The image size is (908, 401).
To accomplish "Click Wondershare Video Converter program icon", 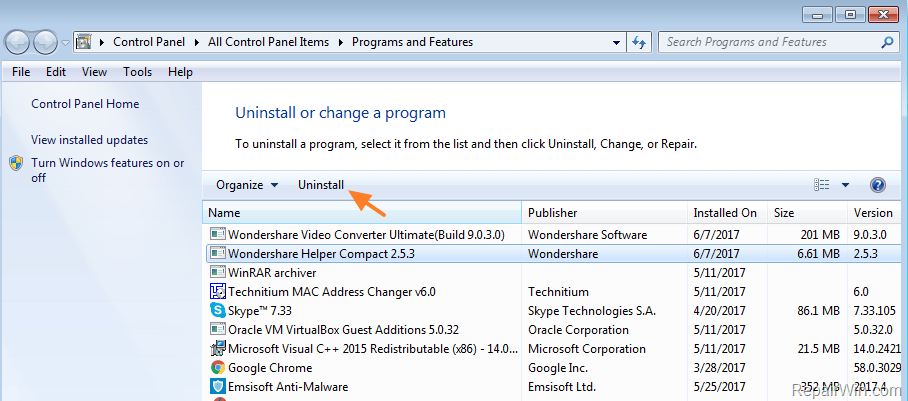I will point(218,235).
